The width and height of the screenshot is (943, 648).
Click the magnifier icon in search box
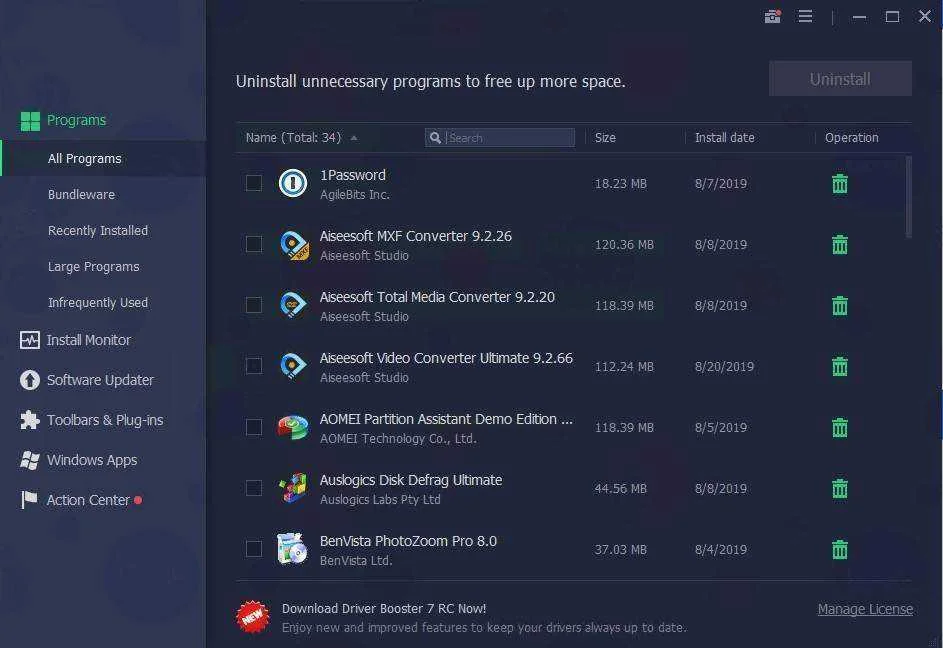click(435, 138)
